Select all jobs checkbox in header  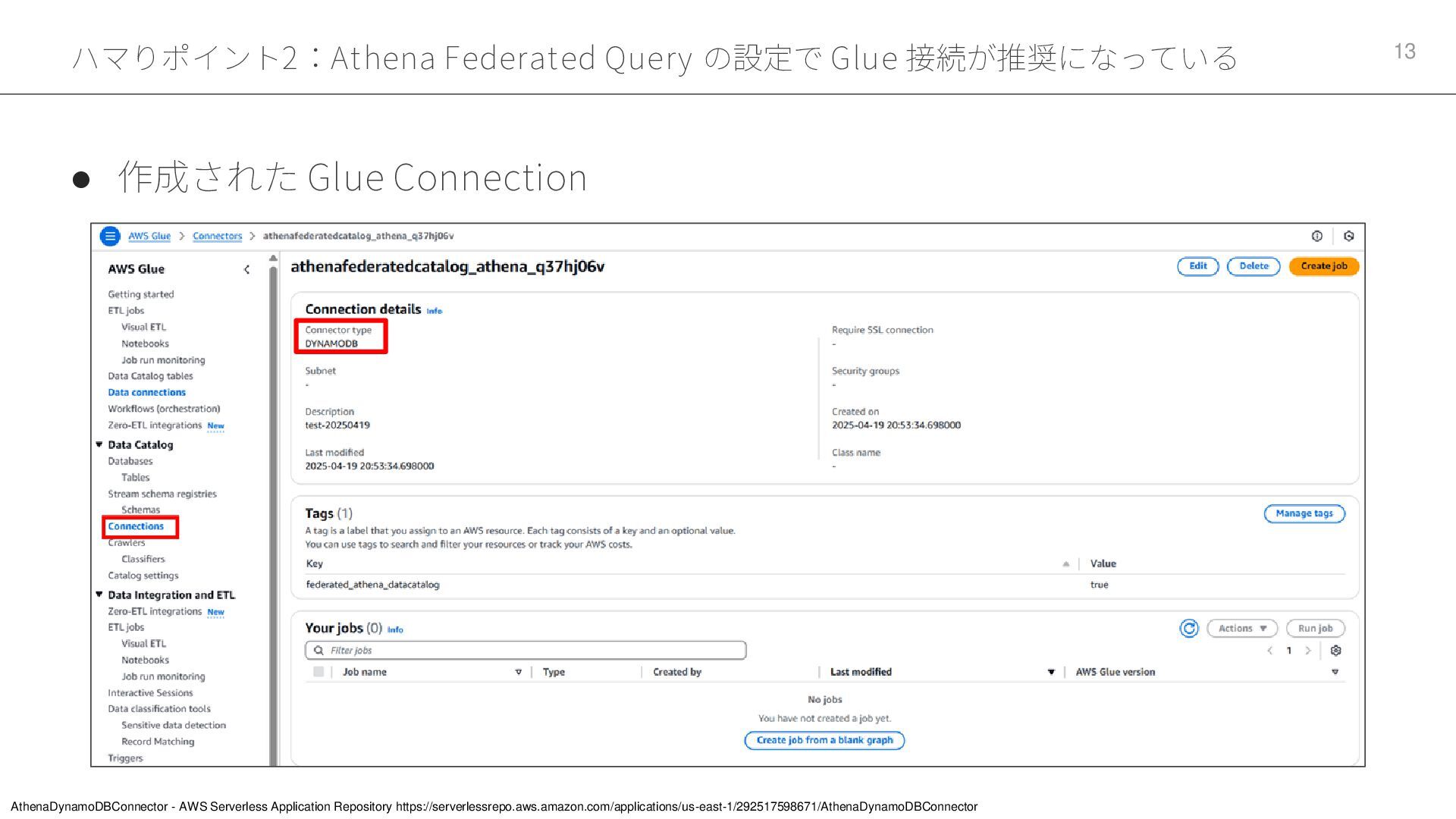(318, 672)
